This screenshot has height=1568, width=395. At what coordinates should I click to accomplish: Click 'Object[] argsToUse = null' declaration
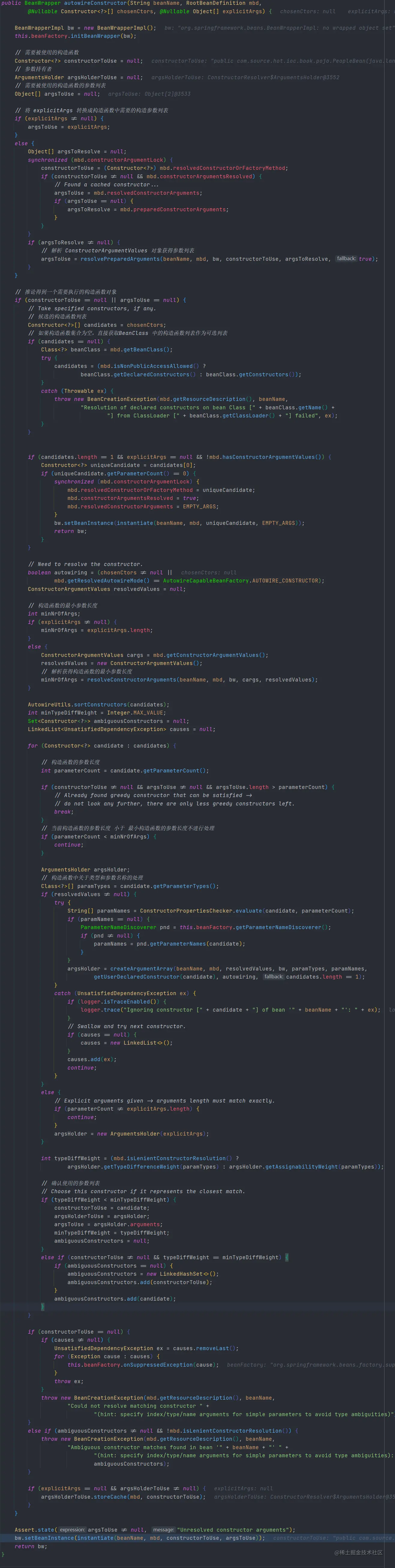click(x=56, y=94)
